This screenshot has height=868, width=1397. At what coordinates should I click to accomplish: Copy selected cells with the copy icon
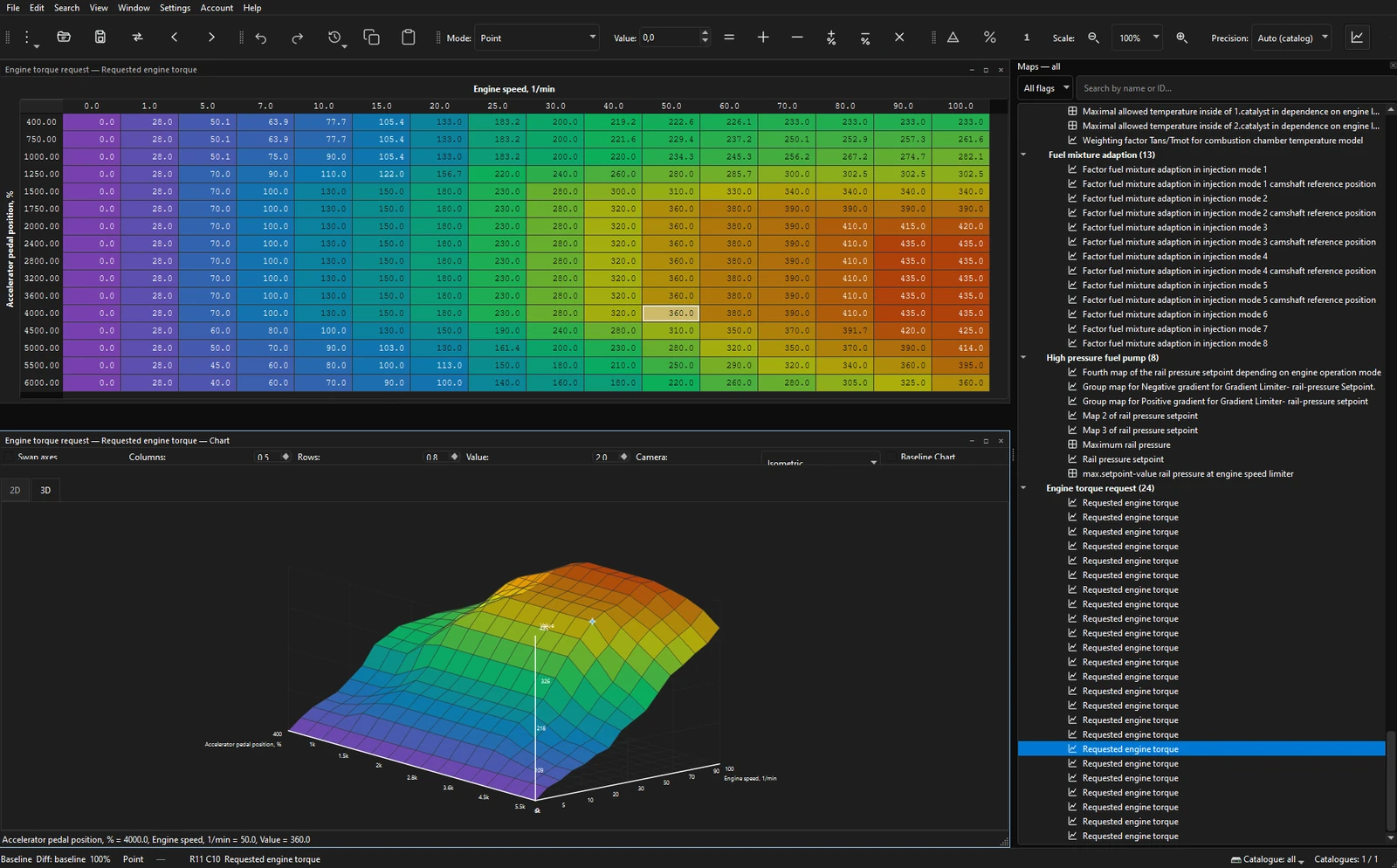(371, 37)
